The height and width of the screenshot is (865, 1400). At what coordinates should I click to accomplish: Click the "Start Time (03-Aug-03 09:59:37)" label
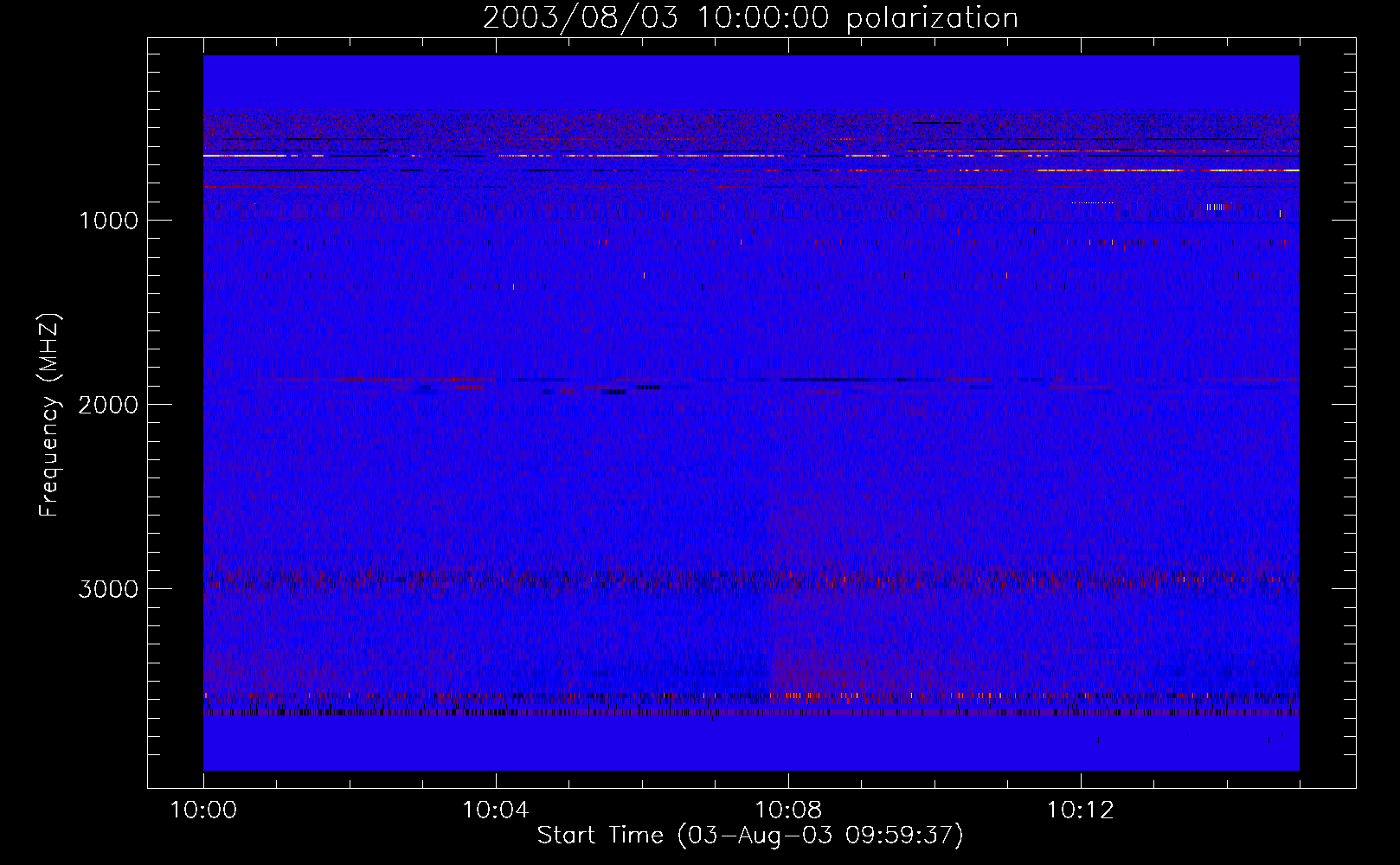tap(750, 836)
